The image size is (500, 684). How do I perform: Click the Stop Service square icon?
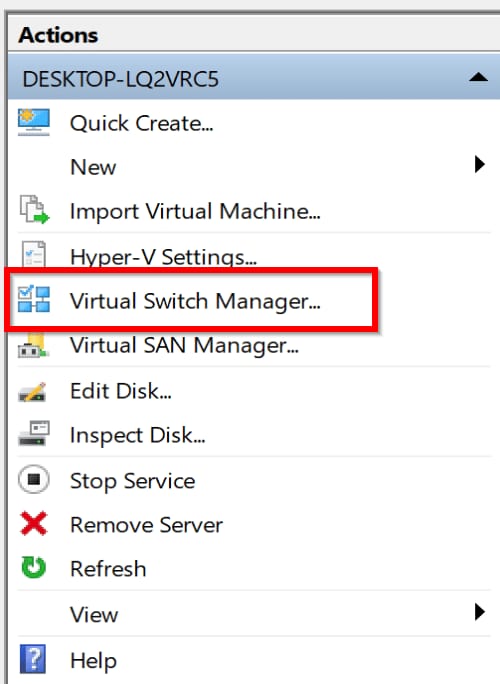tap(34, 479)
